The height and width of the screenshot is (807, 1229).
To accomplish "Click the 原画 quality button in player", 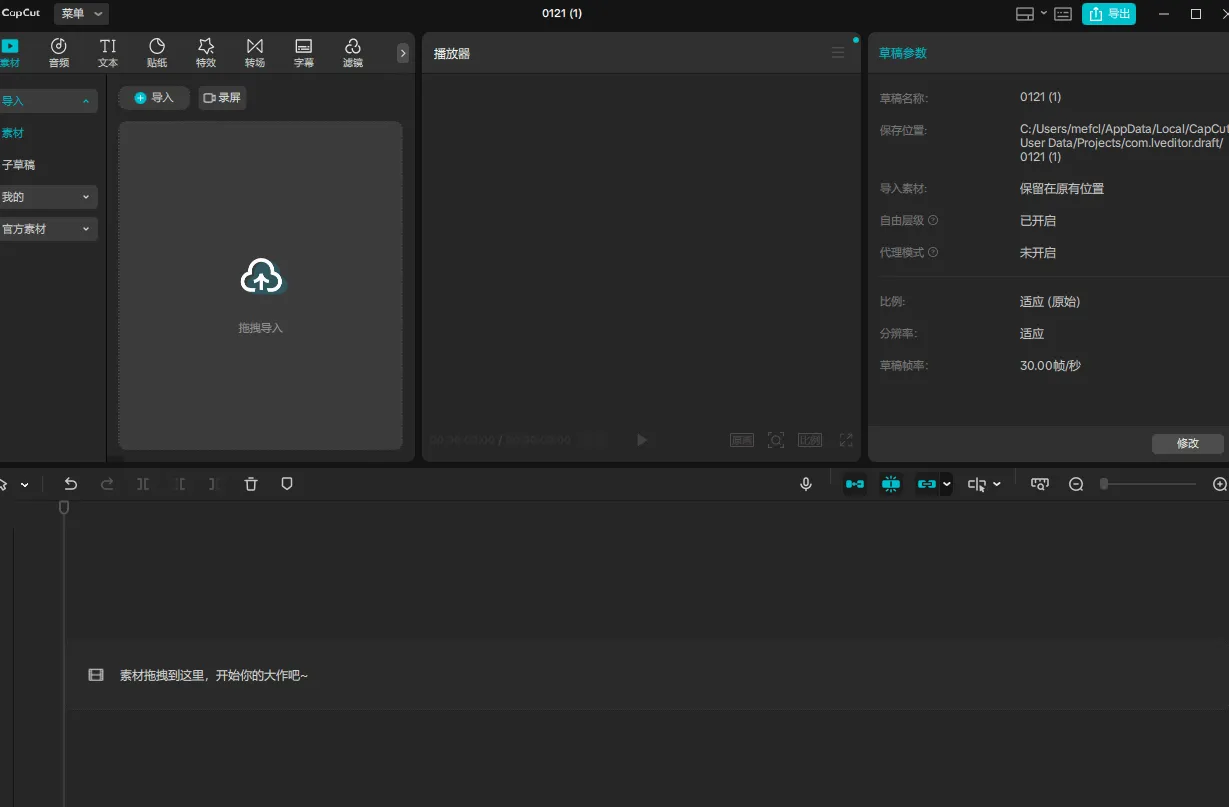I will tap(742, 440).
